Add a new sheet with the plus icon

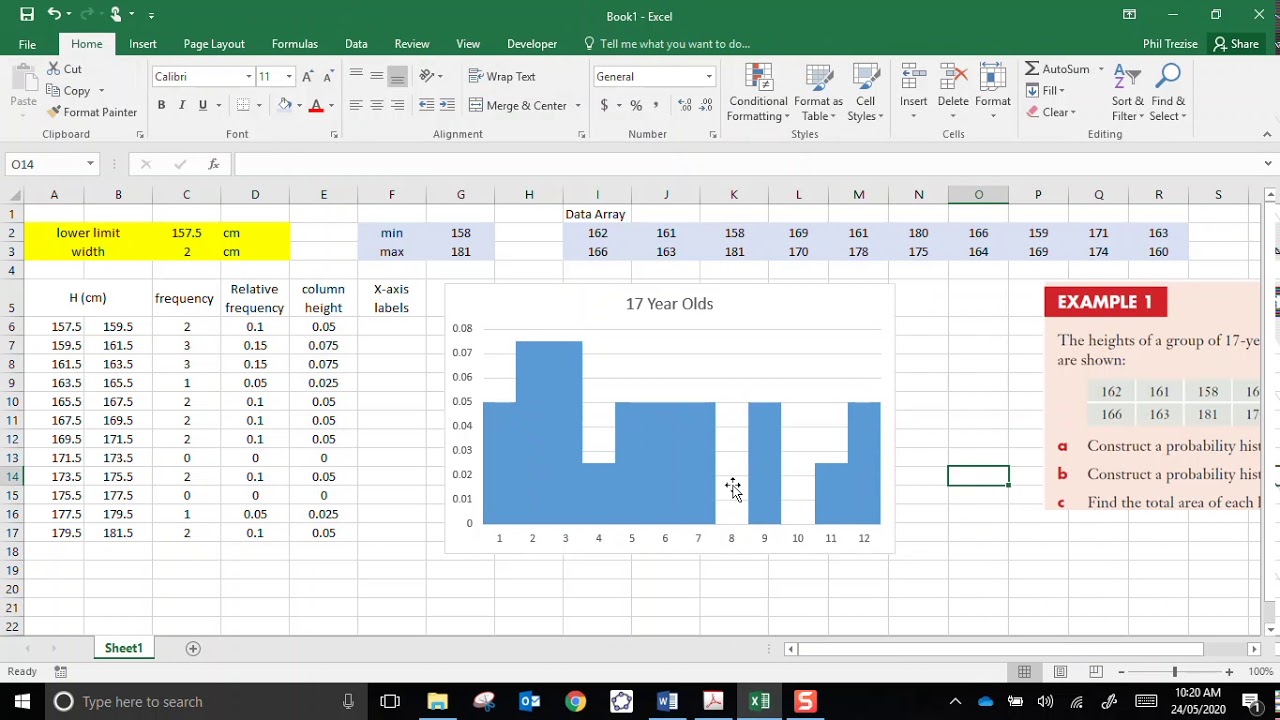tap(193, 648)
